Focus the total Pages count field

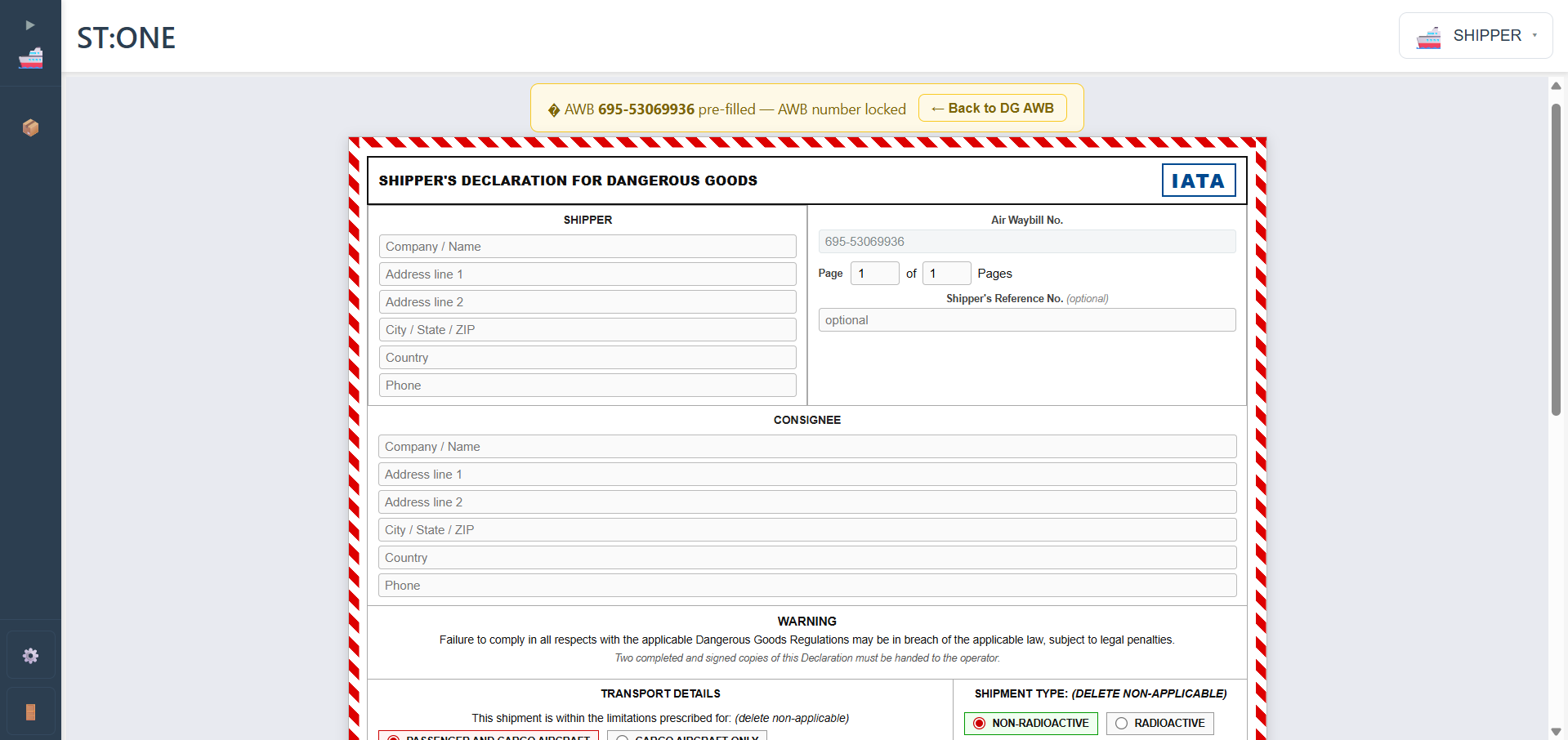point(946,274)
